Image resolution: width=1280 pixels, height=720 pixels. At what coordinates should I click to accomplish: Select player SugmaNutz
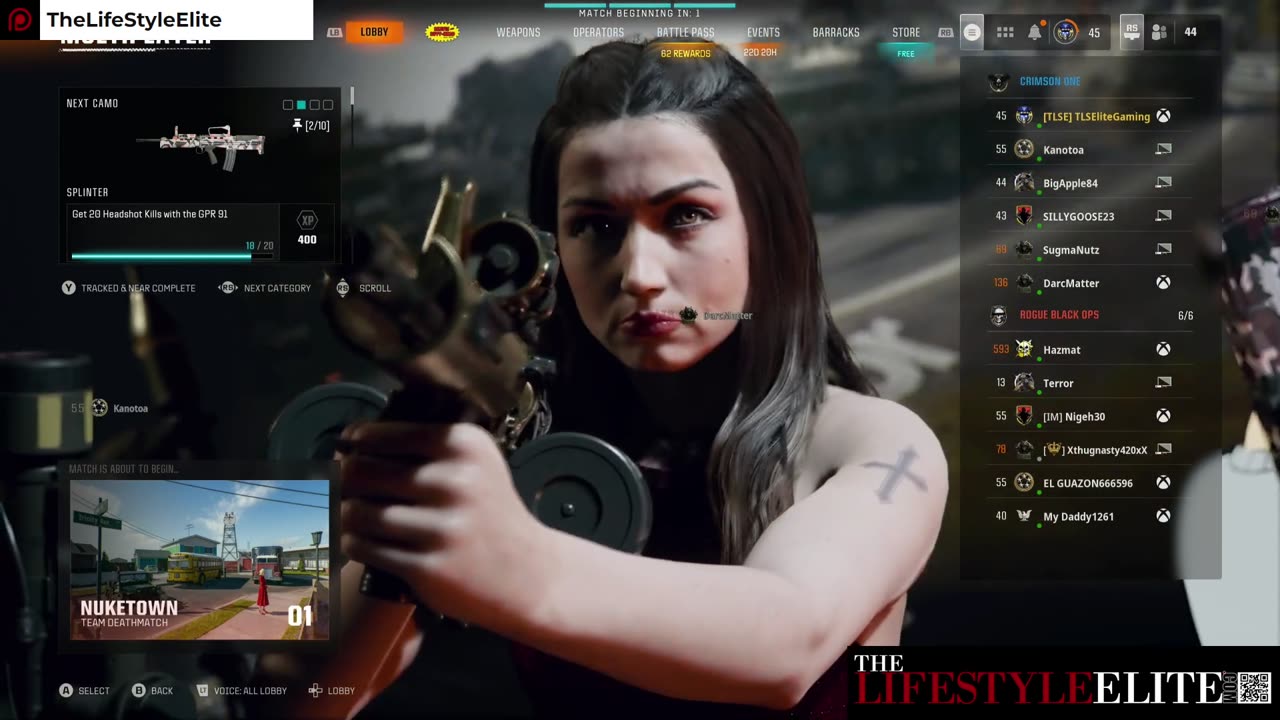(x=1090, y=249)
